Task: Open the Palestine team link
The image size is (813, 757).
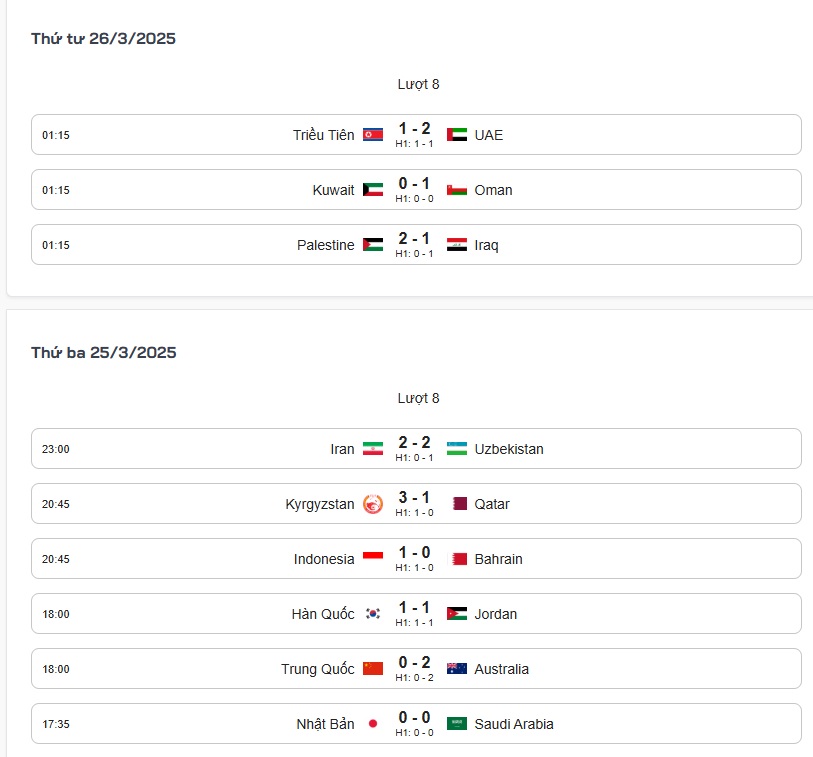Action: pyautogui.click(x=326, y=245)
